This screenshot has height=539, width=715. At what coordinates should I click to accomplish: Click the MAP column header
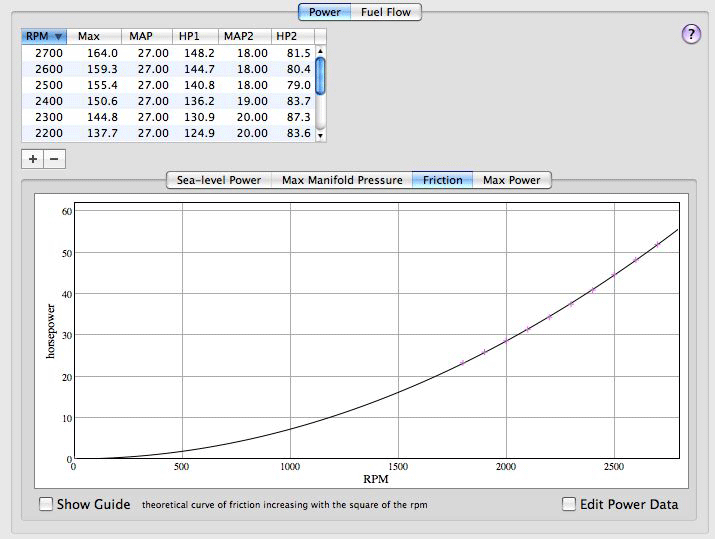click(x=147, y=36)
